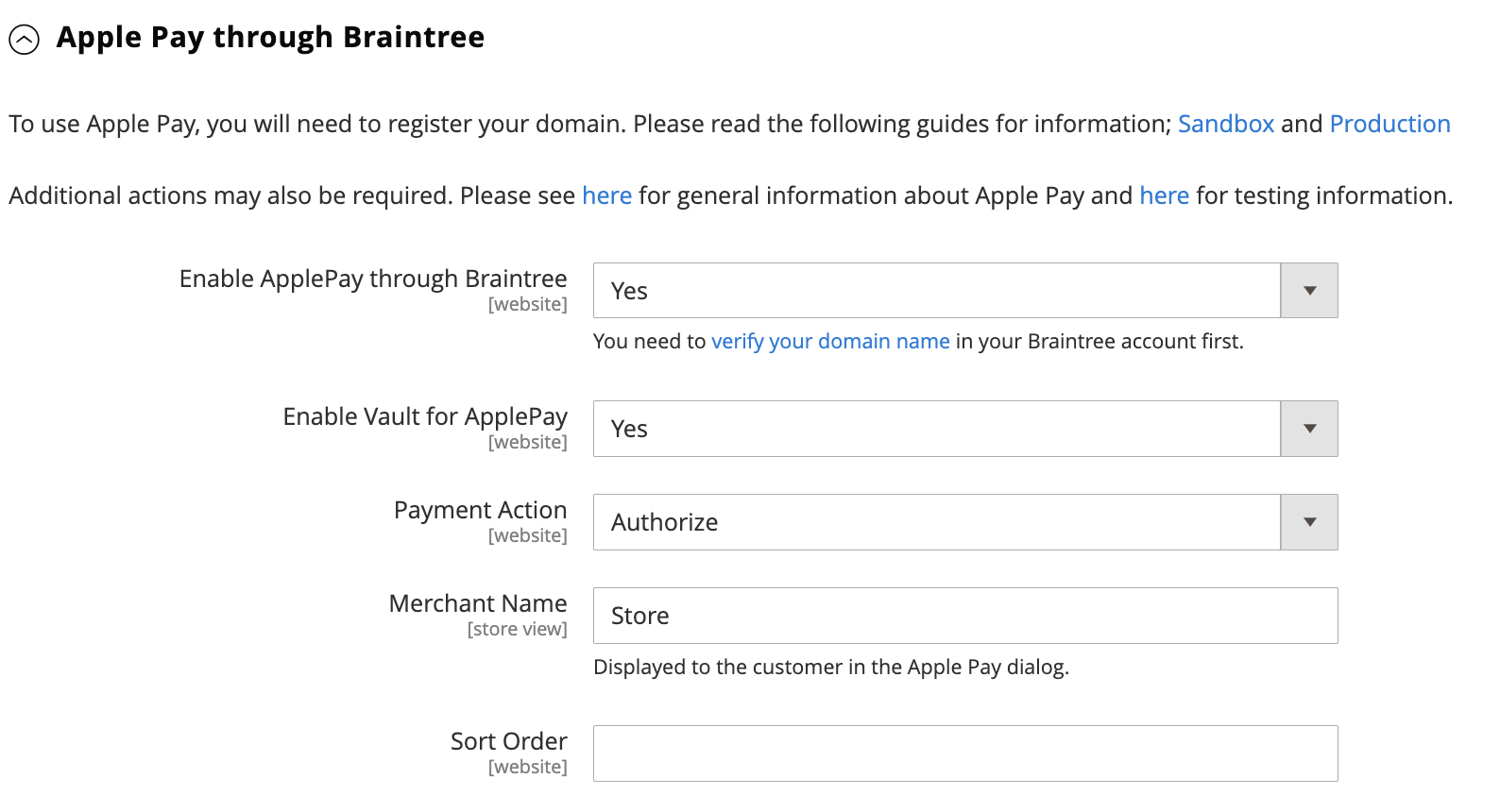Click the arrow button on Enable ApplePay dropdown
The height and width of the screenshot is (812, 1500).
point(1309,291)
